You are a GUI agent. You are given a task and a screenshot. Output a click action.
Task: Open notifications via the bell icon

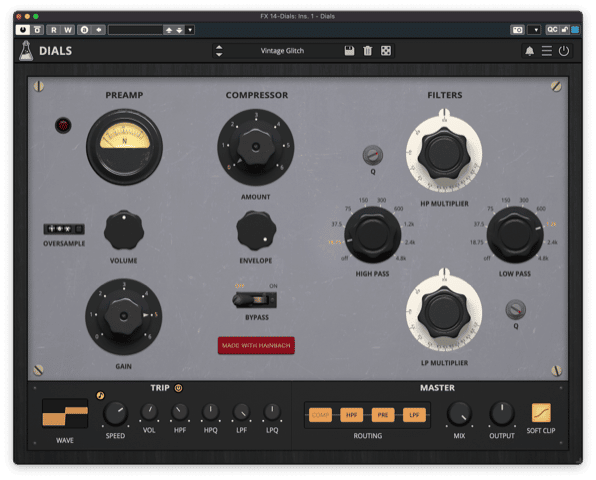click(x=529, y=51)
